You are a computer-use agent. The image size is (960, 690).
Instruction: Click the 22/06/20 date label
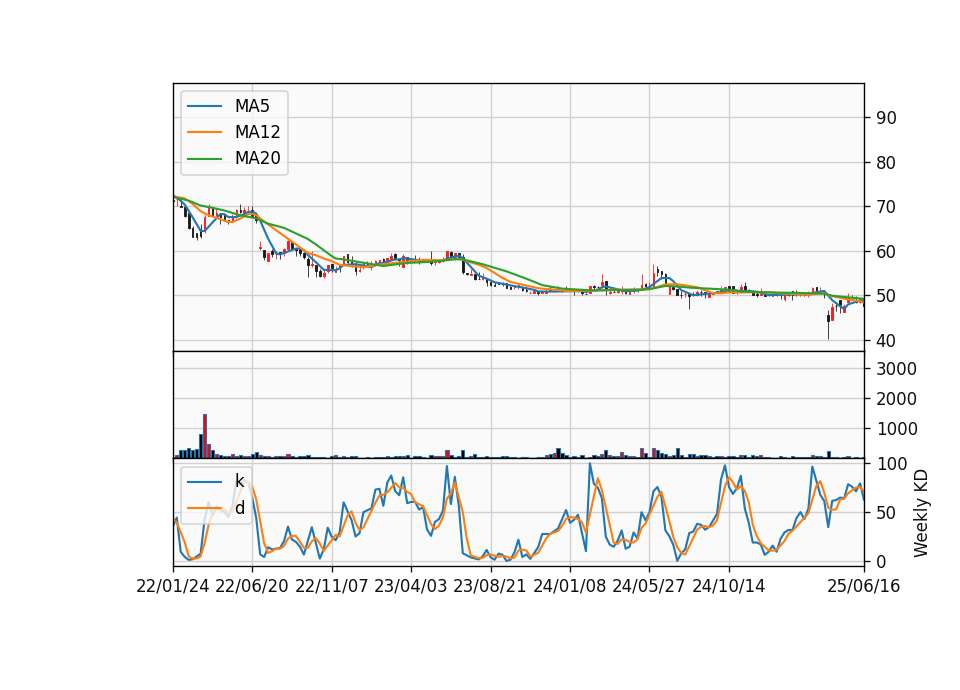click(x=252, y=586)
